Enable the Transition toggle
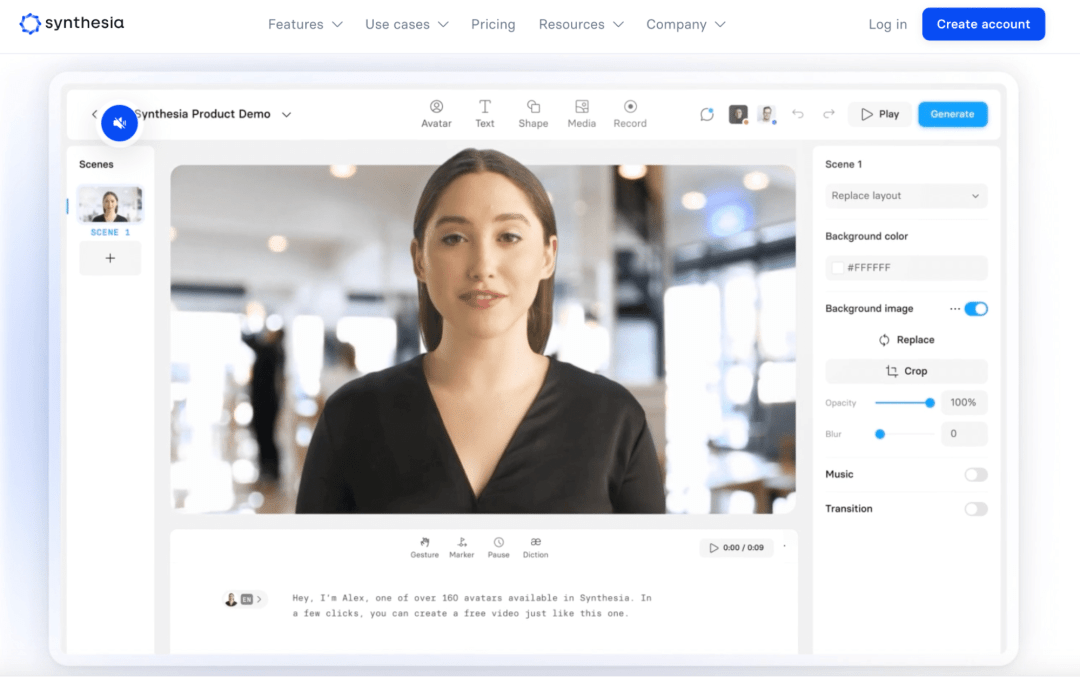Image resolution: width=1080 pixels, height=677 pixels. coord(976,509)
